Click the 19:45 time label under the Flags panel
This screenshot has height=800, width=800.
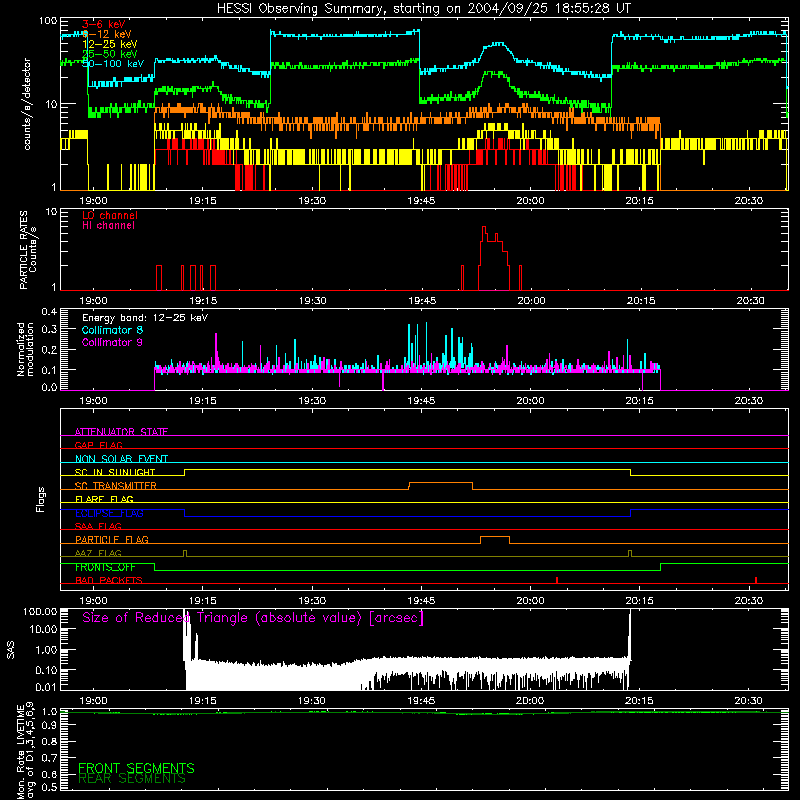click(x=421, y=601)
